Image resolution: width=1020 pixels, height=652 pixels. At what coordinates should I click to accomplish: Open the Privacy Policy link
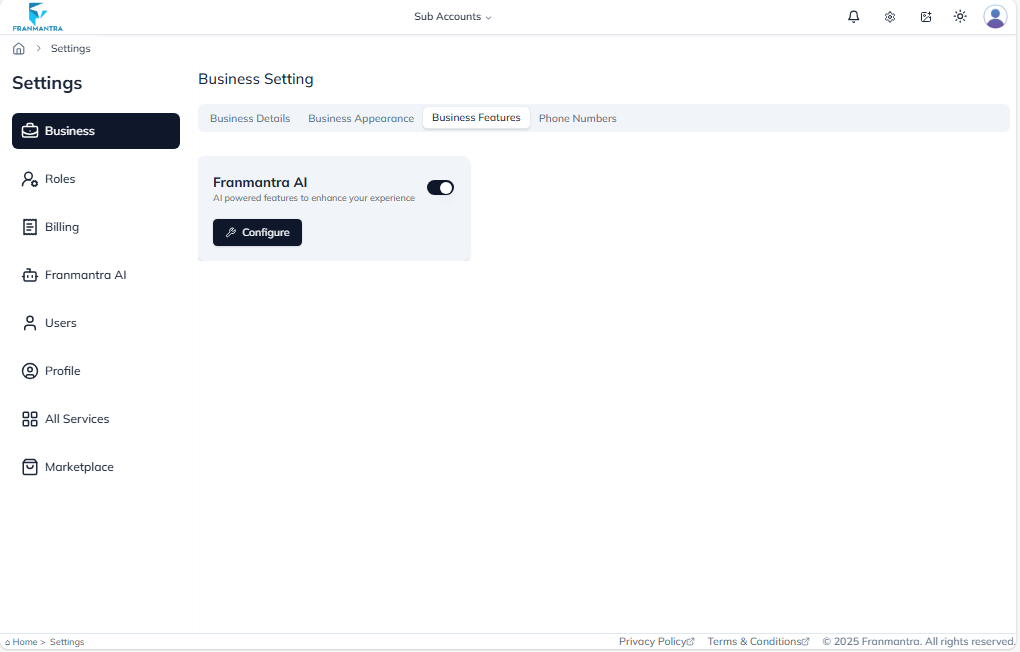(656, 641)
